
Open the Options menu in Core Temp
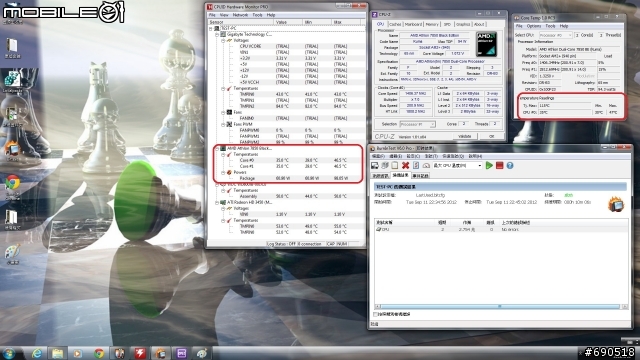pos(533,26)
